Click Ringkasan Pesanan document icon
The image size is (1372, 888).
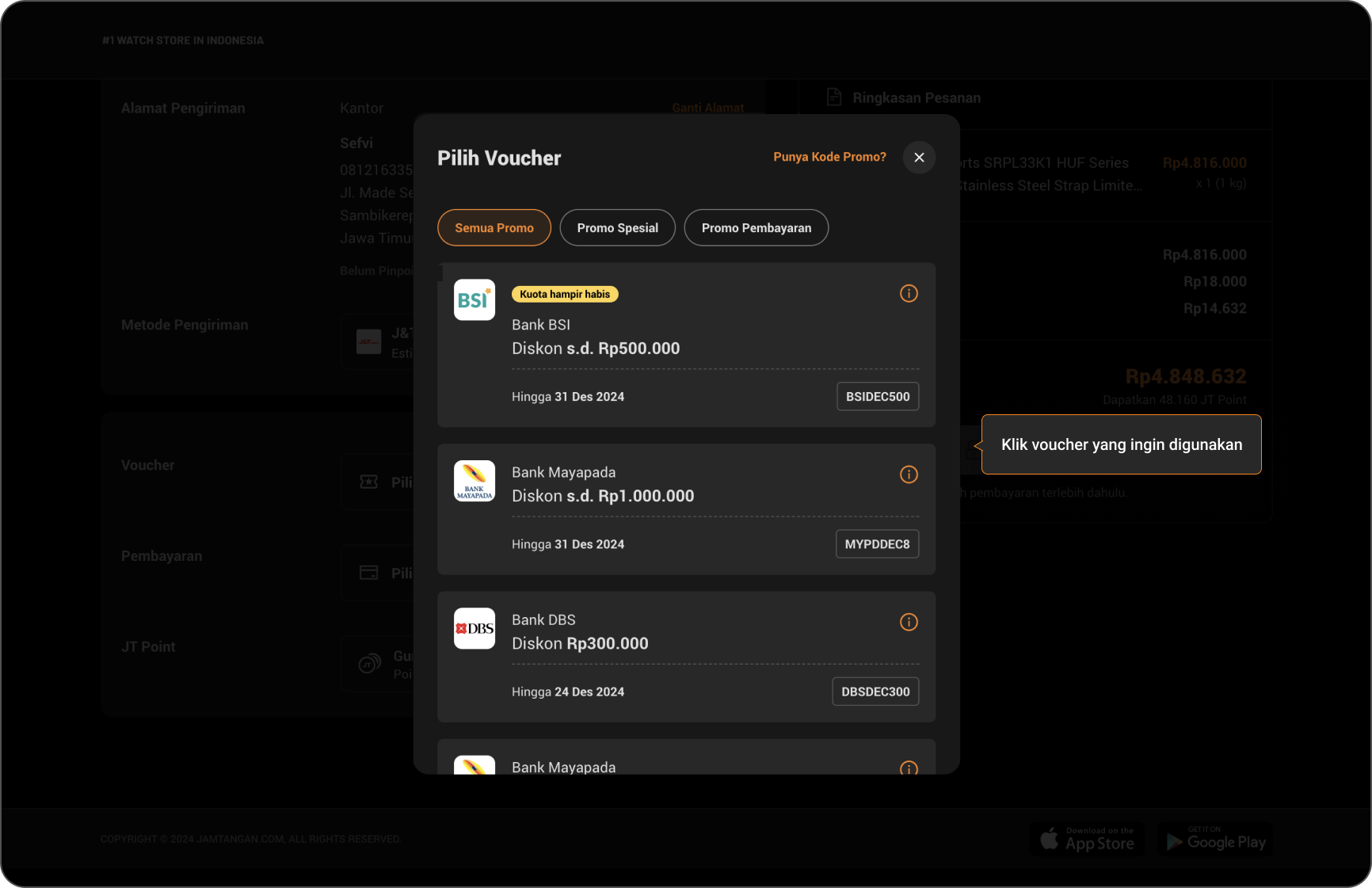[x=833, y=97]
